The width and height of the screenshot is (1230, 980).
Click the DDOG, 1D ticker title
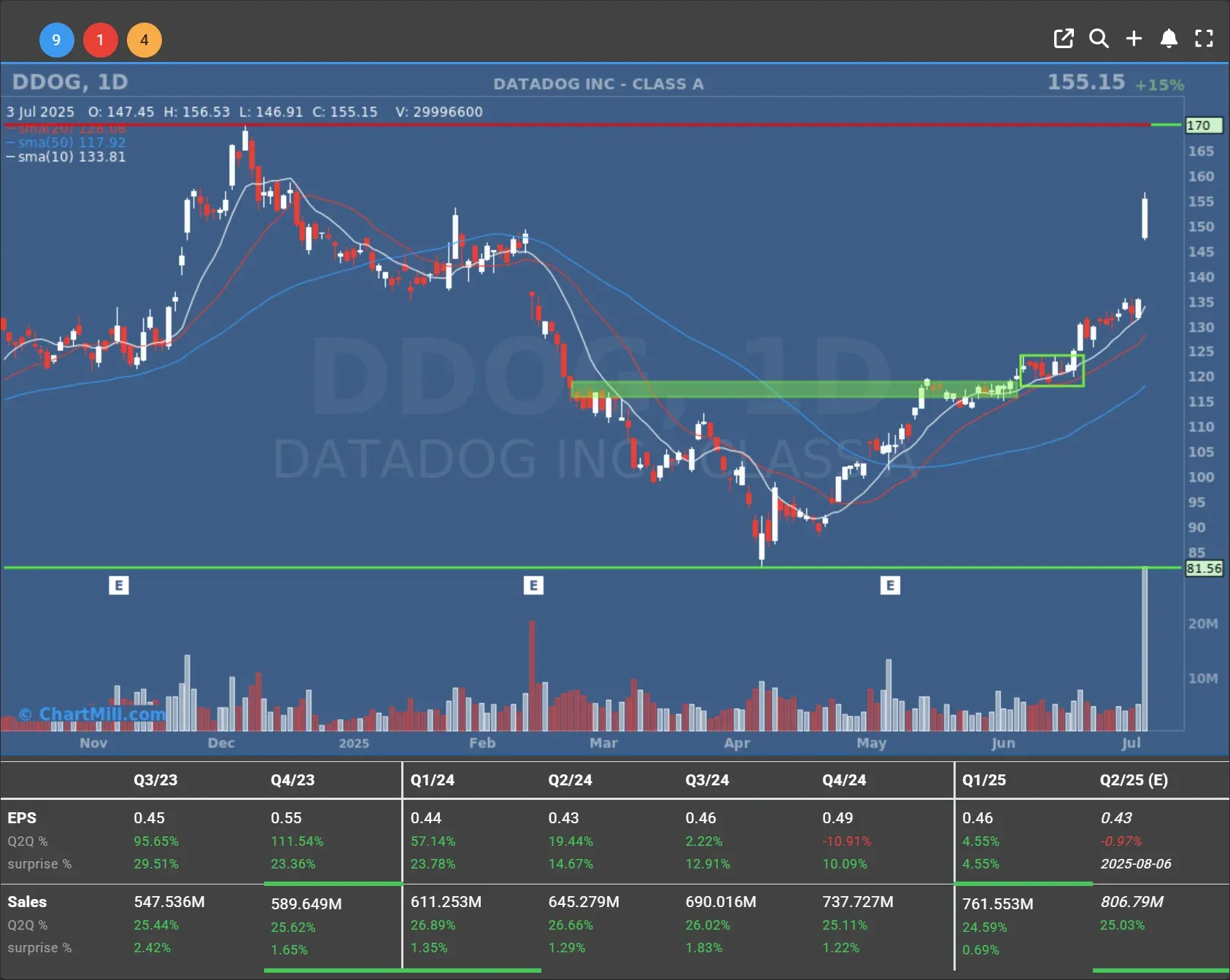[x=70, y=82]
